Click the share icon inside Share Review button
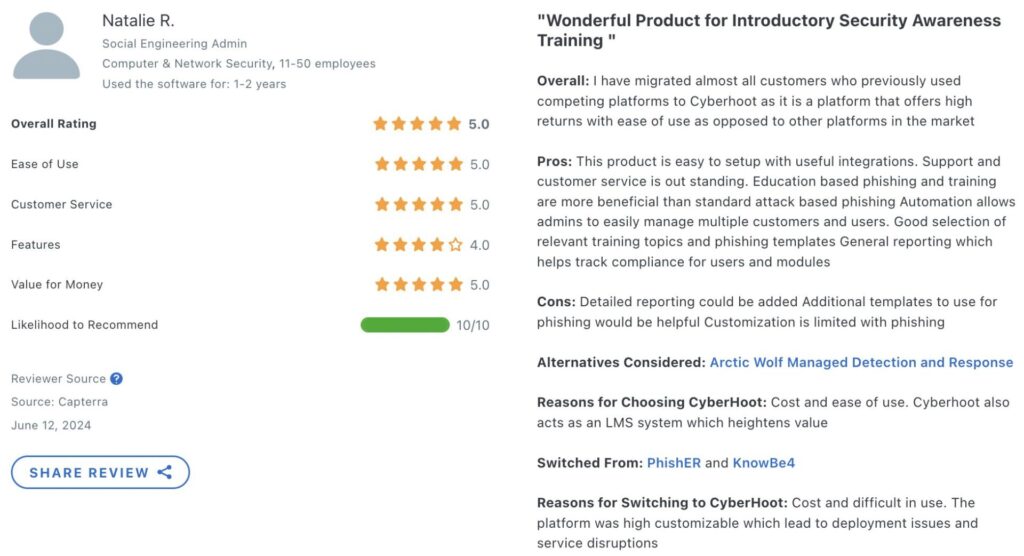1024x556 pixels. (x=165, y=472)
